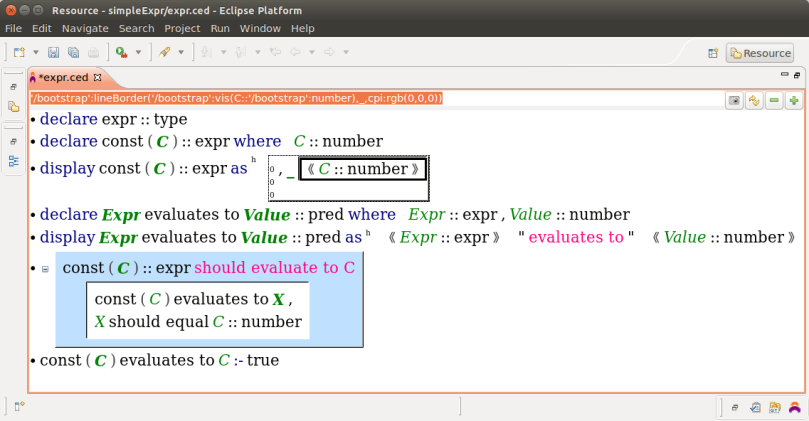Click the outline view icon in left sidebar

(13, 161)
